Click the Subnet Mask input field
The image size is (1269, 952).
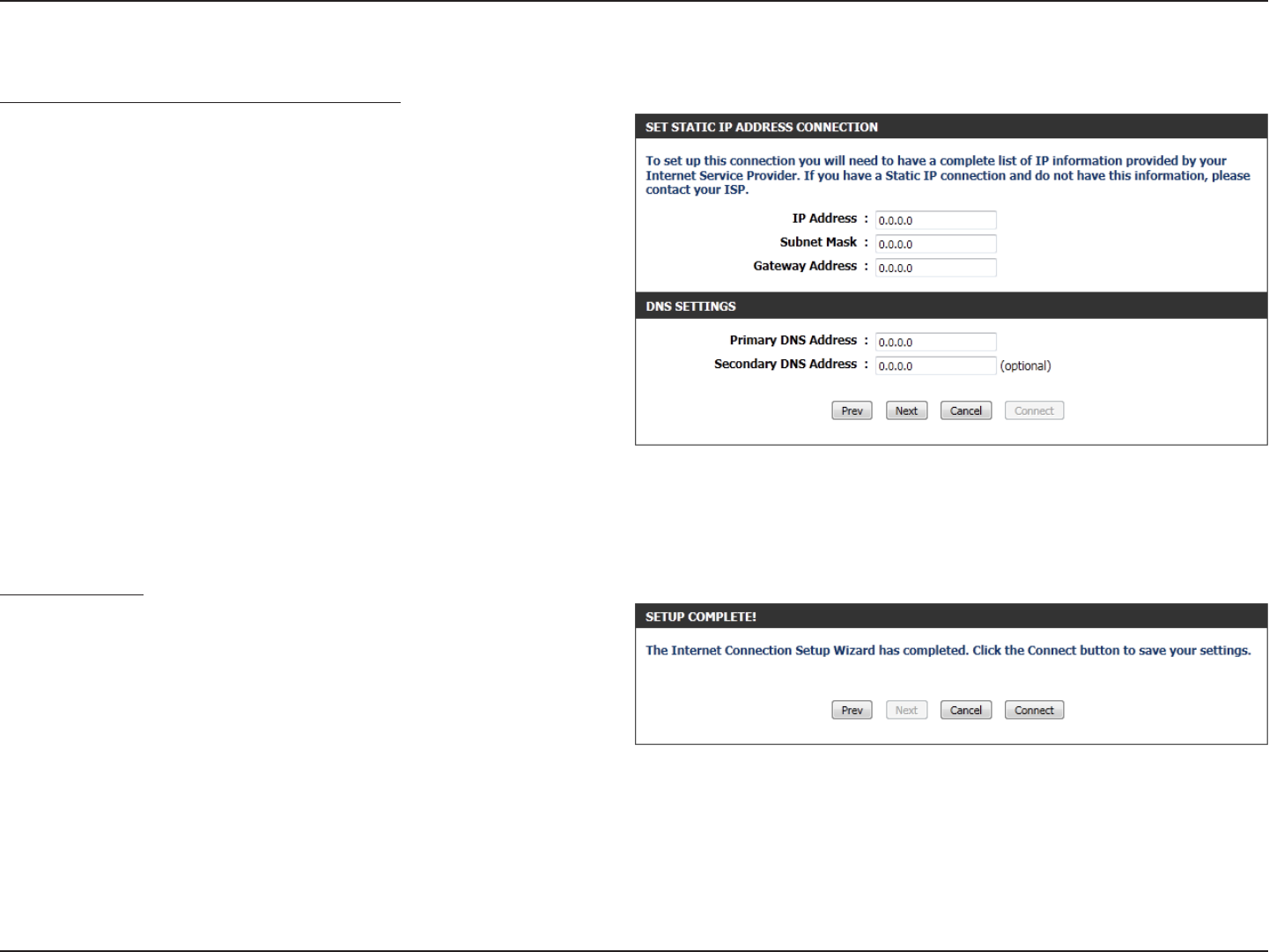[x=935, y=244]
